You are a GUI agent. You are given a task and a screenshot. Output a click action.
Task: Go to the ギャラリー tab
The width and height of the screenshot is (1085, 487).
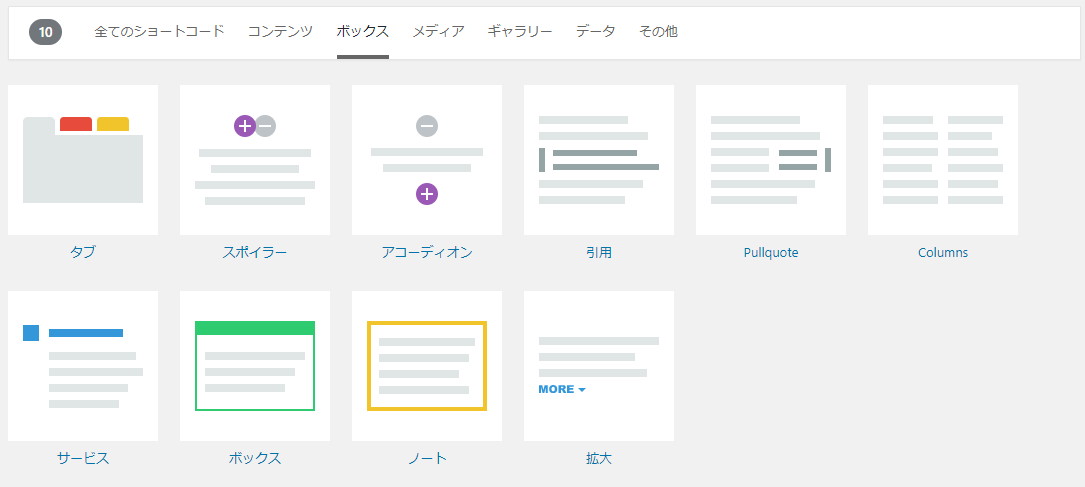click(x=520, y=32)
